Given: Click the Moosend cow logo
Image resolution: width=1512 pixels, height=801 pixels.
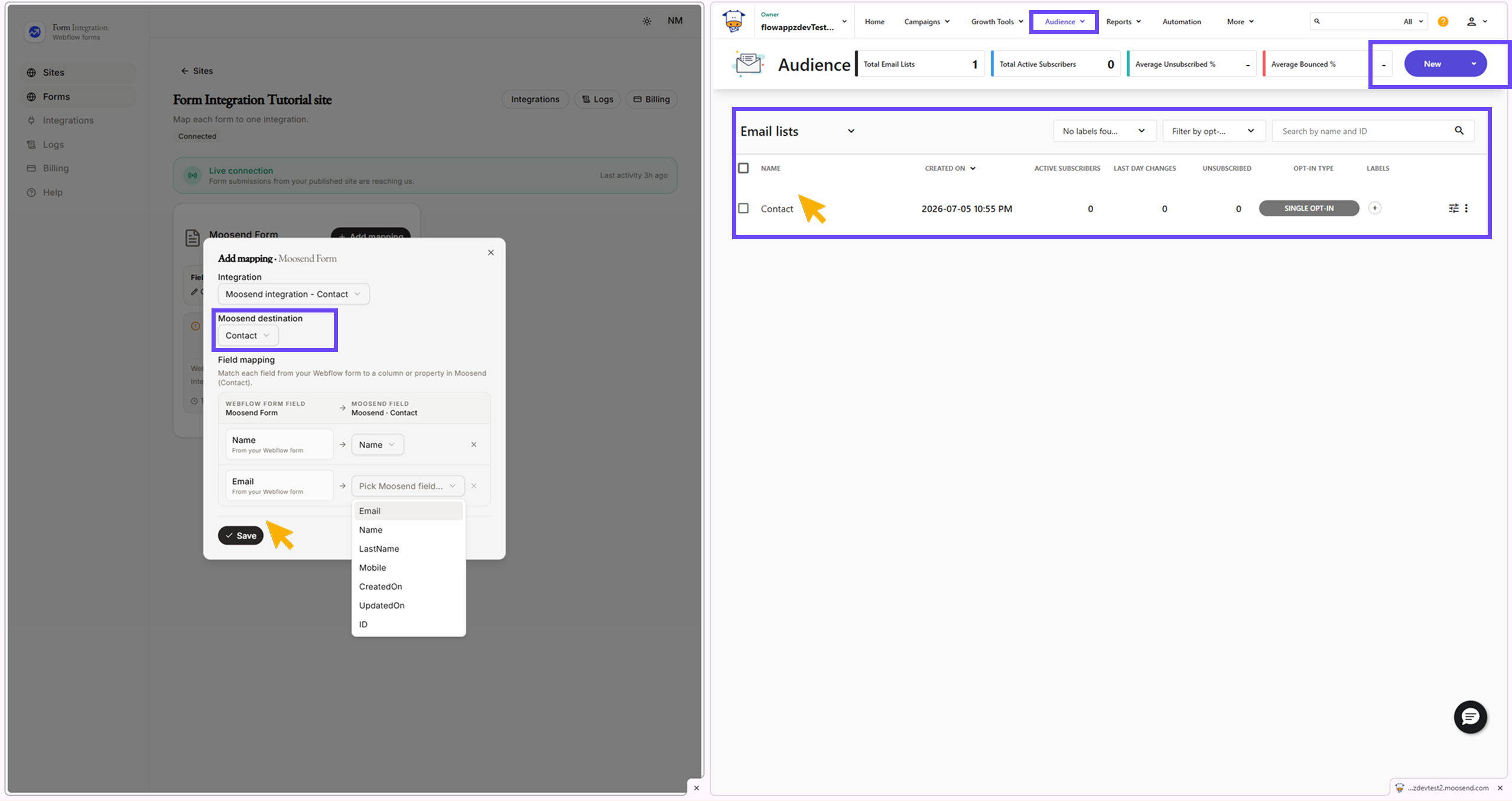Looking at the screenshot, I should click(734, 21).
